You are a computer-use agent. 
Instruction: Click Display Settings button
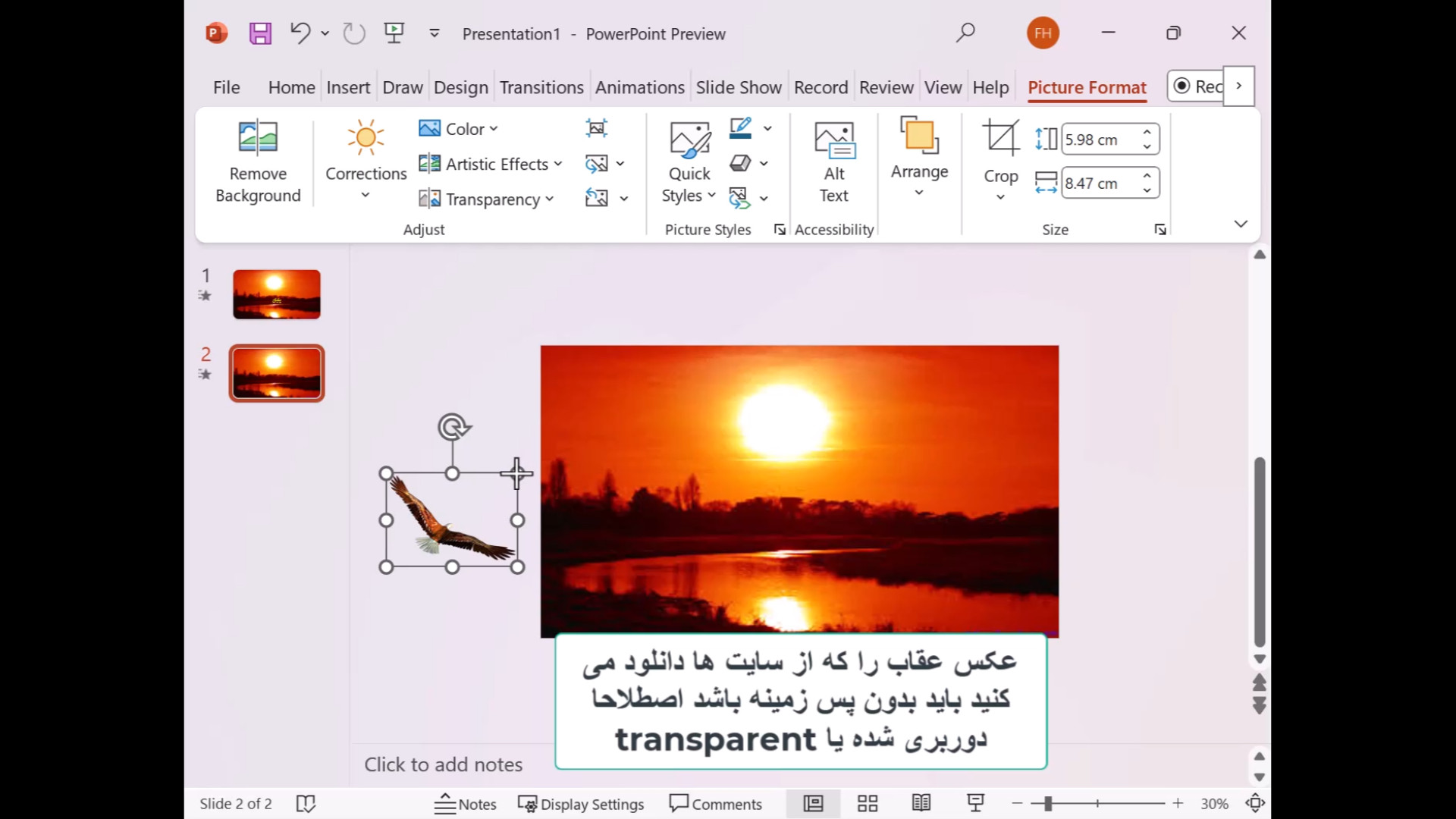point(581,804)
